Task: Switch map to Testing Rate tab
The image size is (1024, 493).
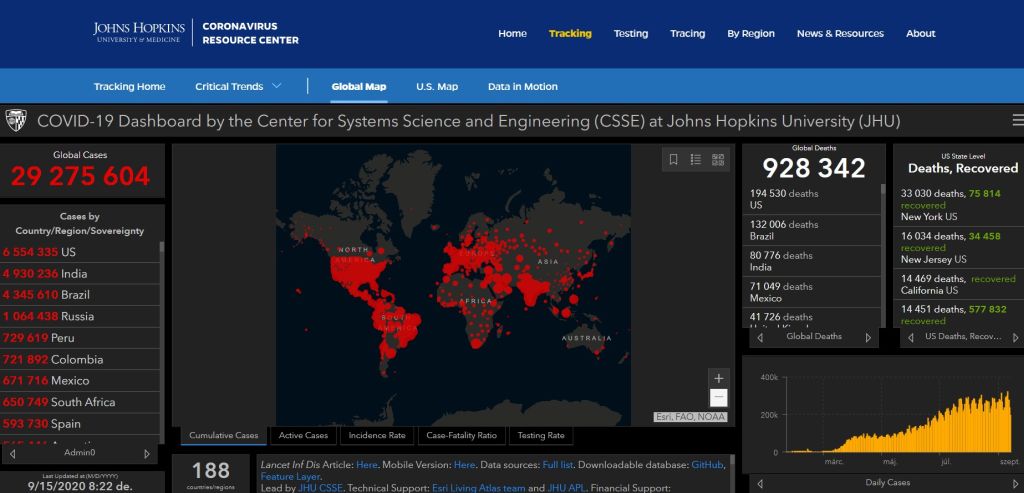Action: pyautogui.click(x=541, y=436)
